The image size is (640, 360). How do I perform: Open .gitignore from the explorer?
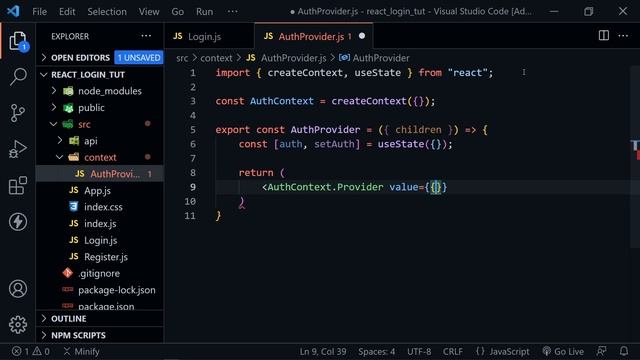tap(99, 273)
